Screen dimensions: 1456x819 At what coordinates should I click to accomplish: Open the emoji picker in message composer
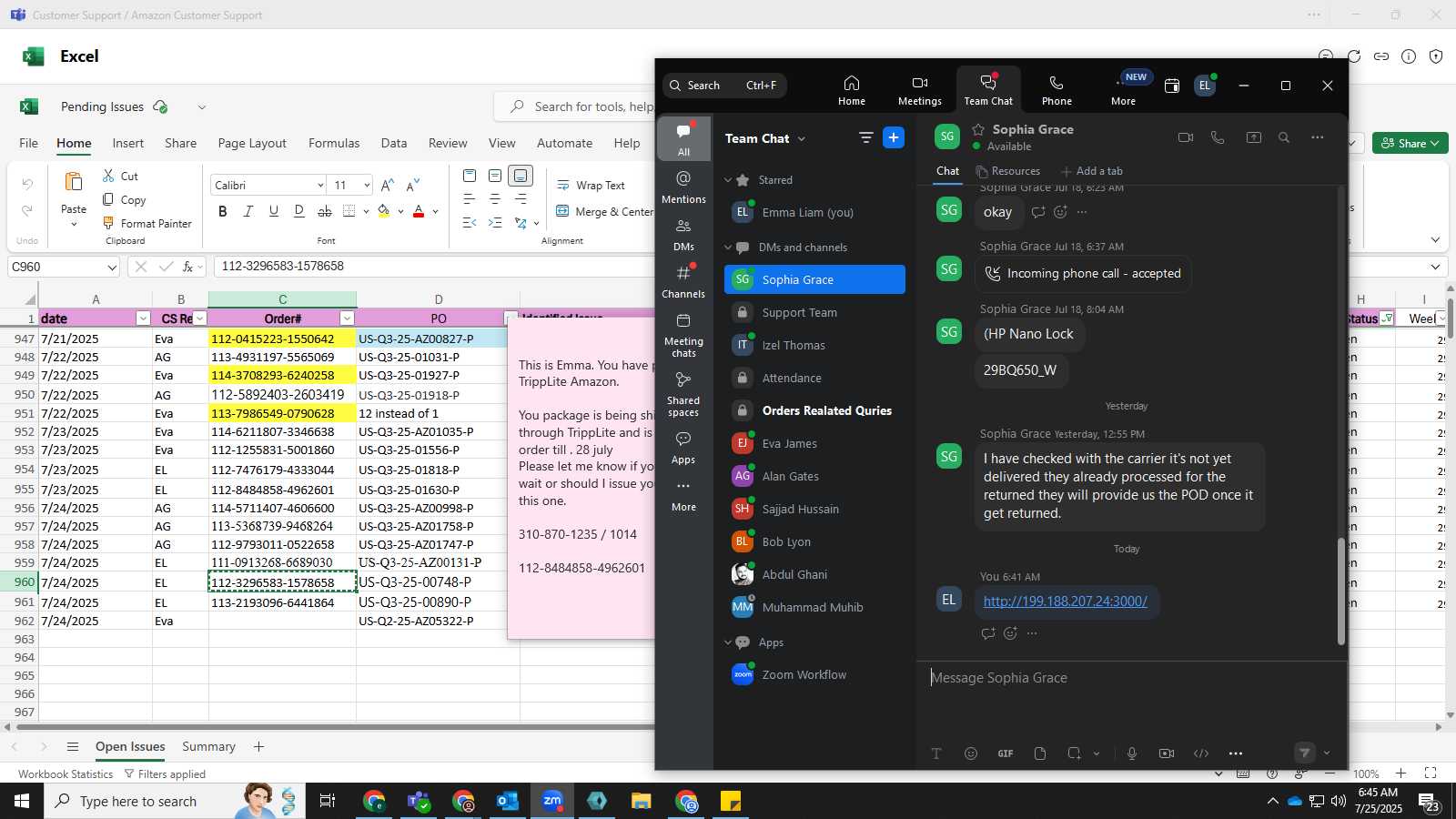tap(971, 753)
